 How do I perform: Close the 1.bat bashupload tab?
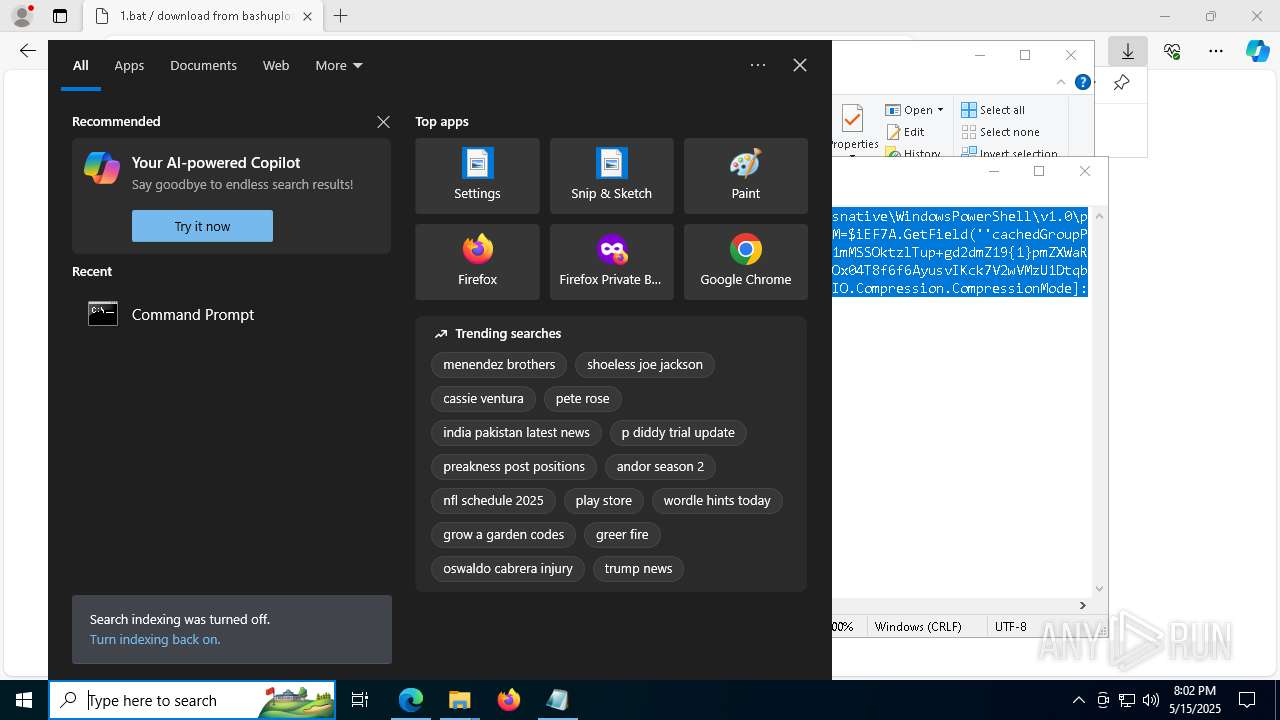point(307,16)
